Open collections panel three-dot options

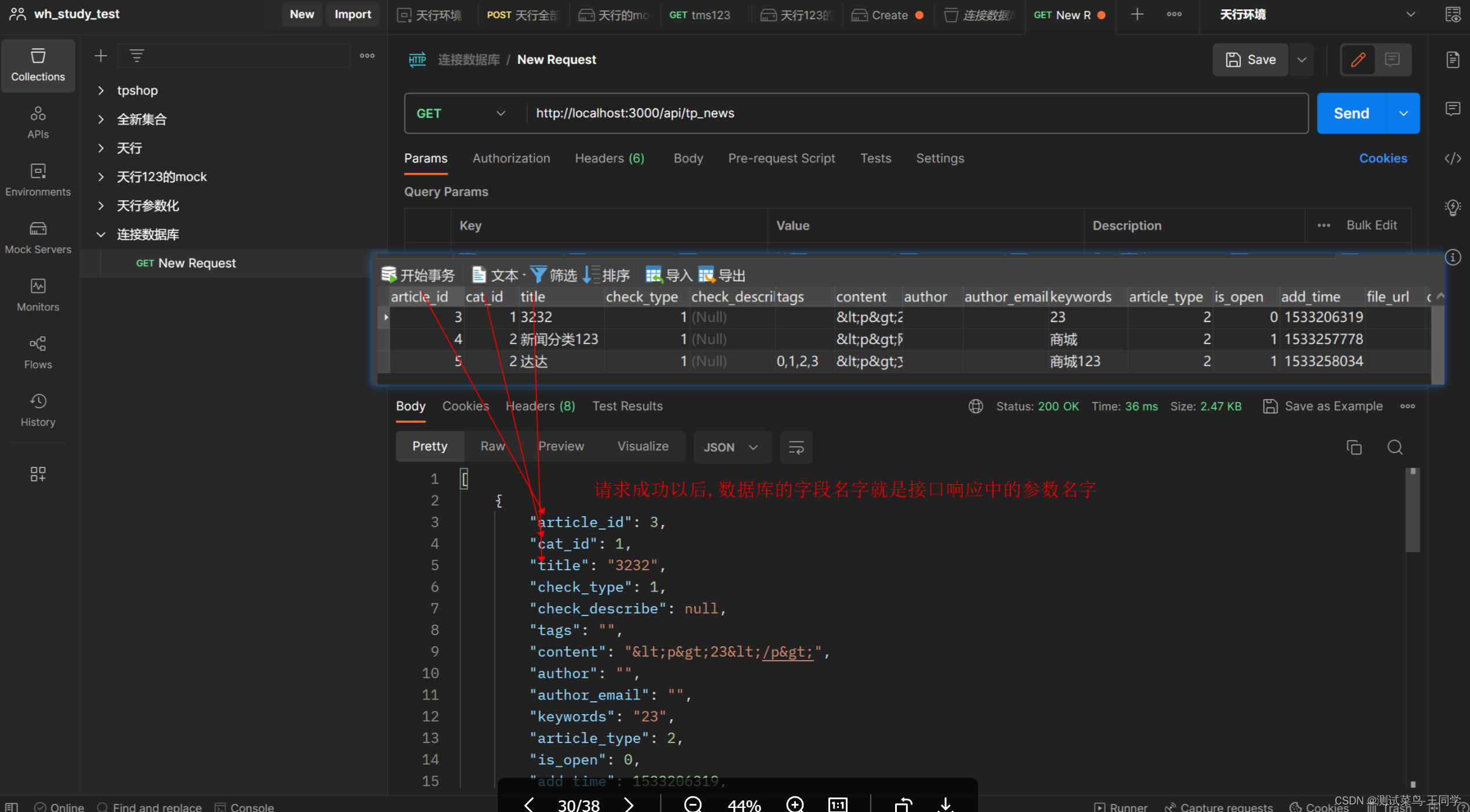[367, 56]
